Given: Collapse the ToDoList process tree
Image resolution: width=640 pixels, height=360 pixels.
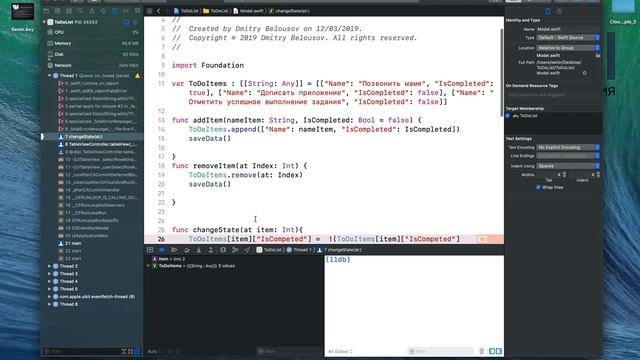Looking at the screenshot, I should coord(44,22).
